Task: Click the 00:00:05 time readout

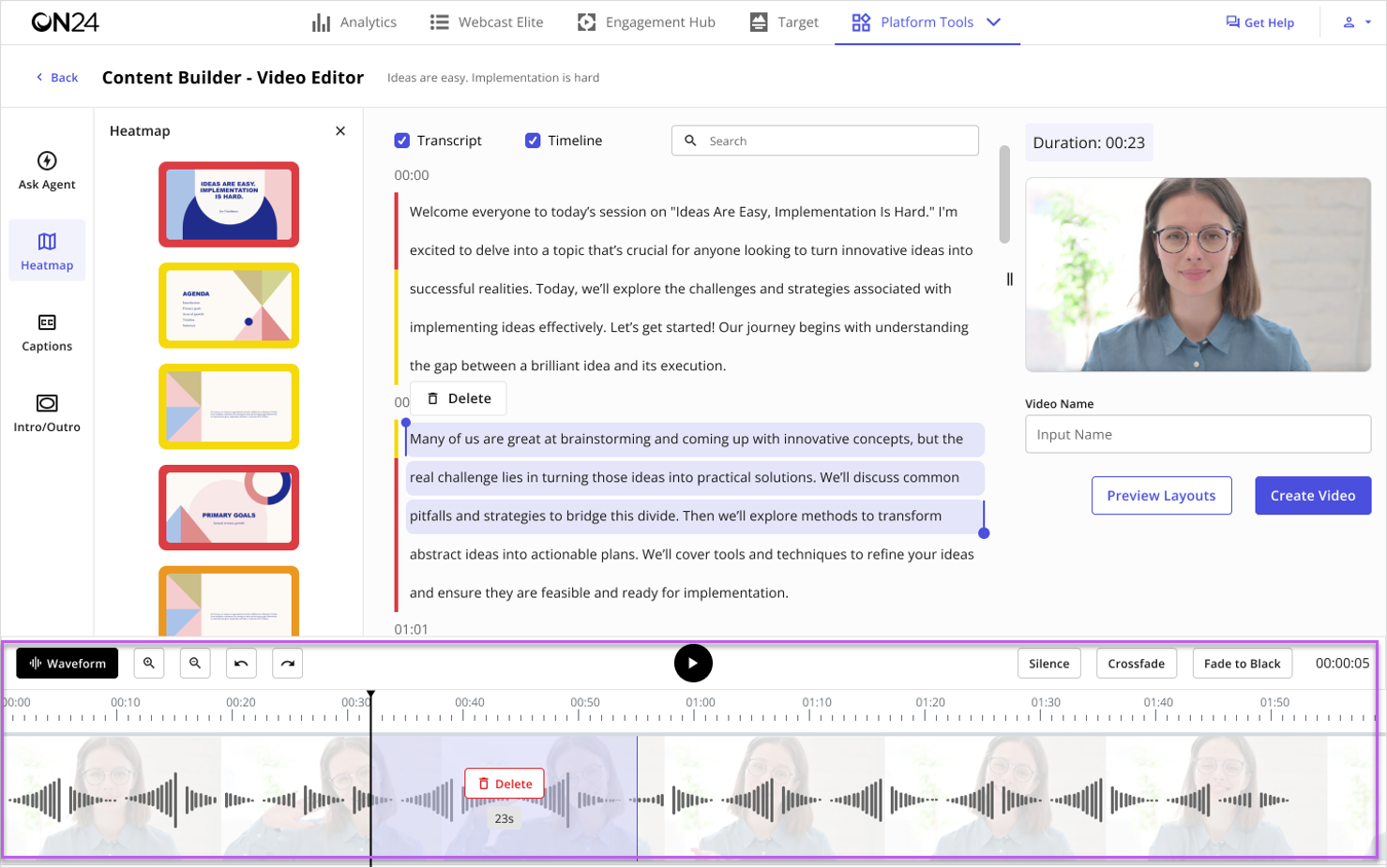Action: tap(1342, 664)
